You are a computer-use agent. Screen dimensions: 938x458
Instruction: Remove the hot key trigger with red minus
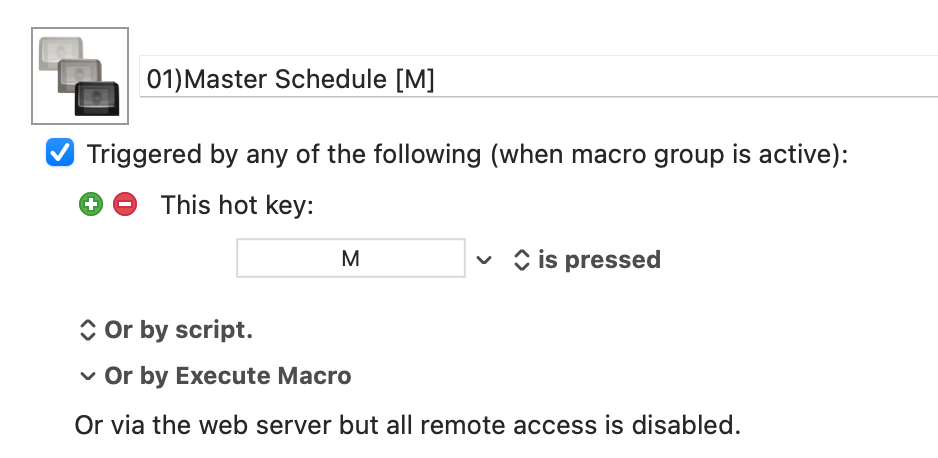pyautogui.click(x=125, y=205)
